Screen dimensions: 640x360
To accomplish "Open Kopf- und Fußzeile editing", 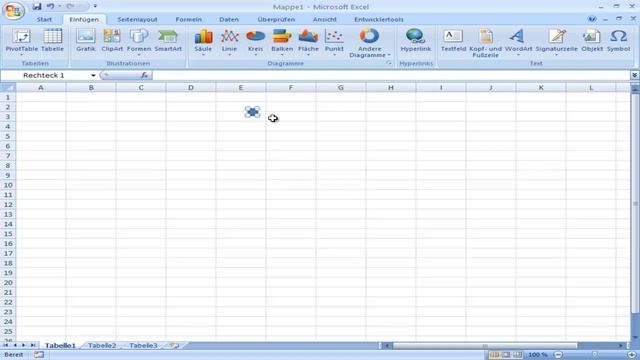I will (485, 43).
